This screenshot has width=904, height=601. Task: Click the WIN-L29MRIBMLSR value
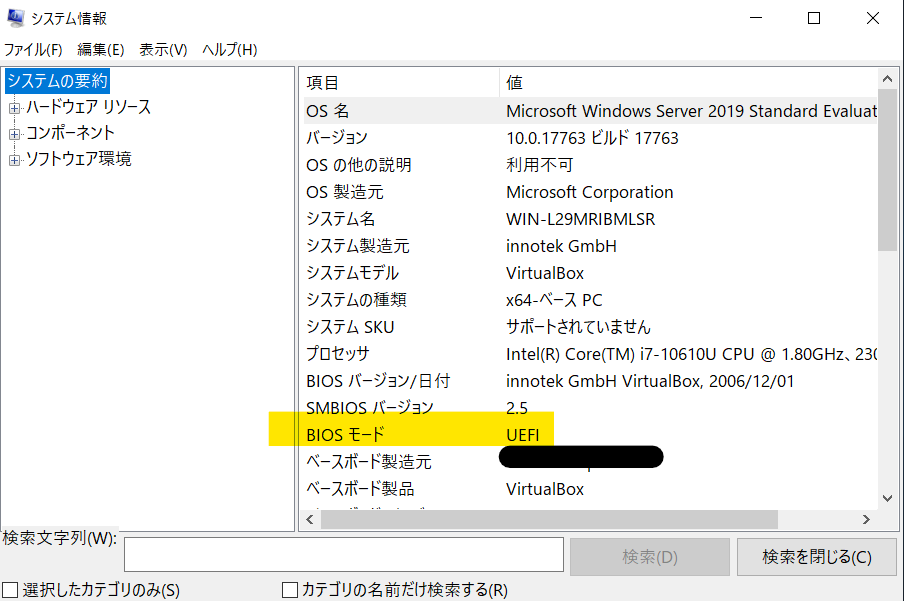(x=581, y=219)
